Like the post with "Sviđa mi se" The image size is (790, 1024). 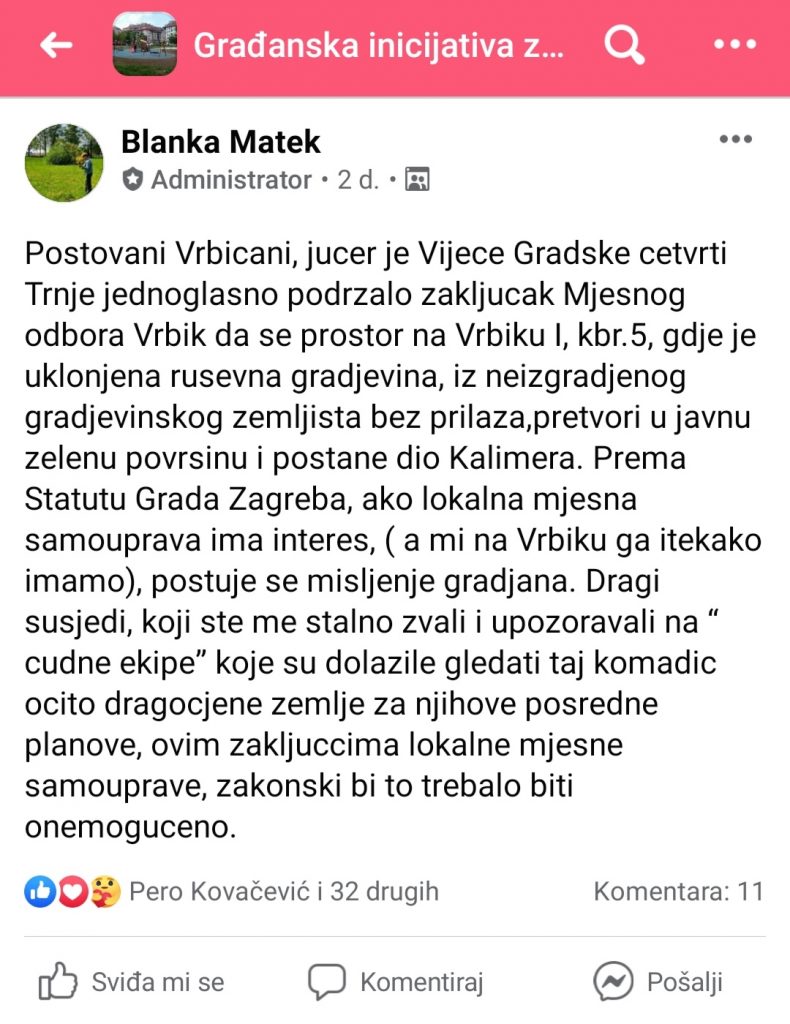(131, 982)
